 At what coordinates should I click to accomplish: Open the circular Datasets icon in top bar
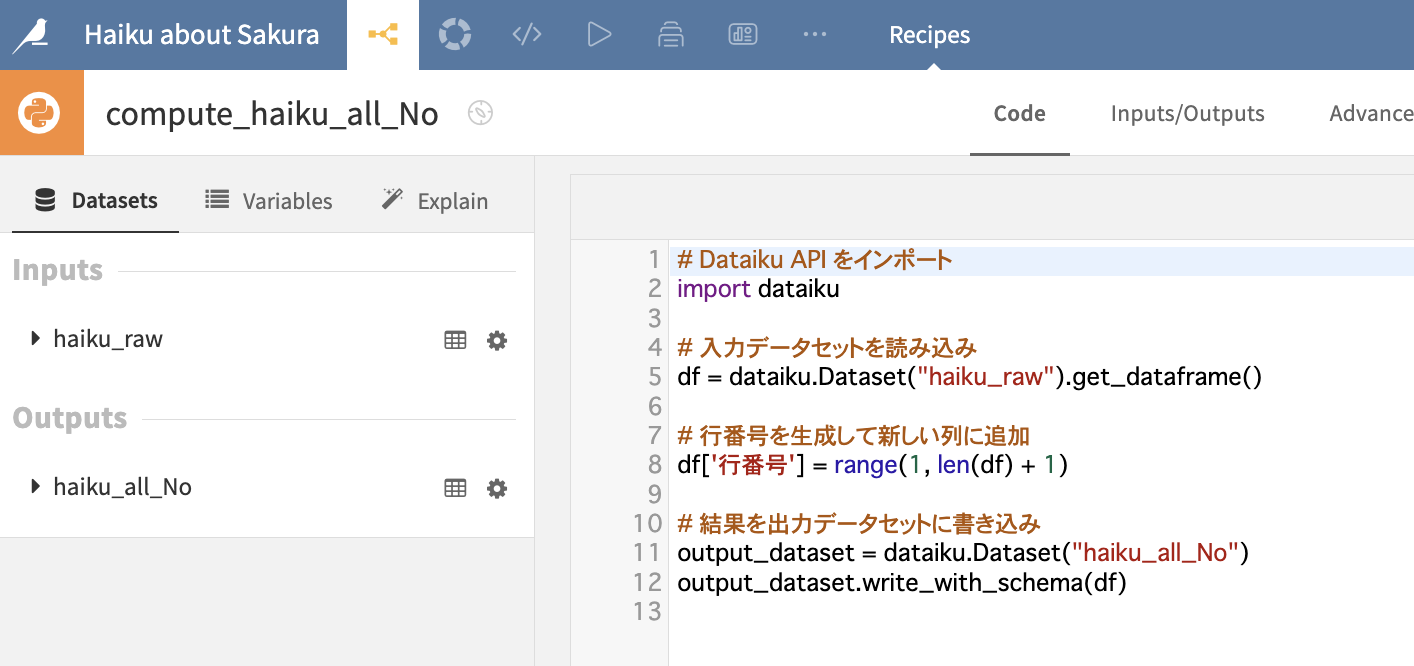[455, 35]
